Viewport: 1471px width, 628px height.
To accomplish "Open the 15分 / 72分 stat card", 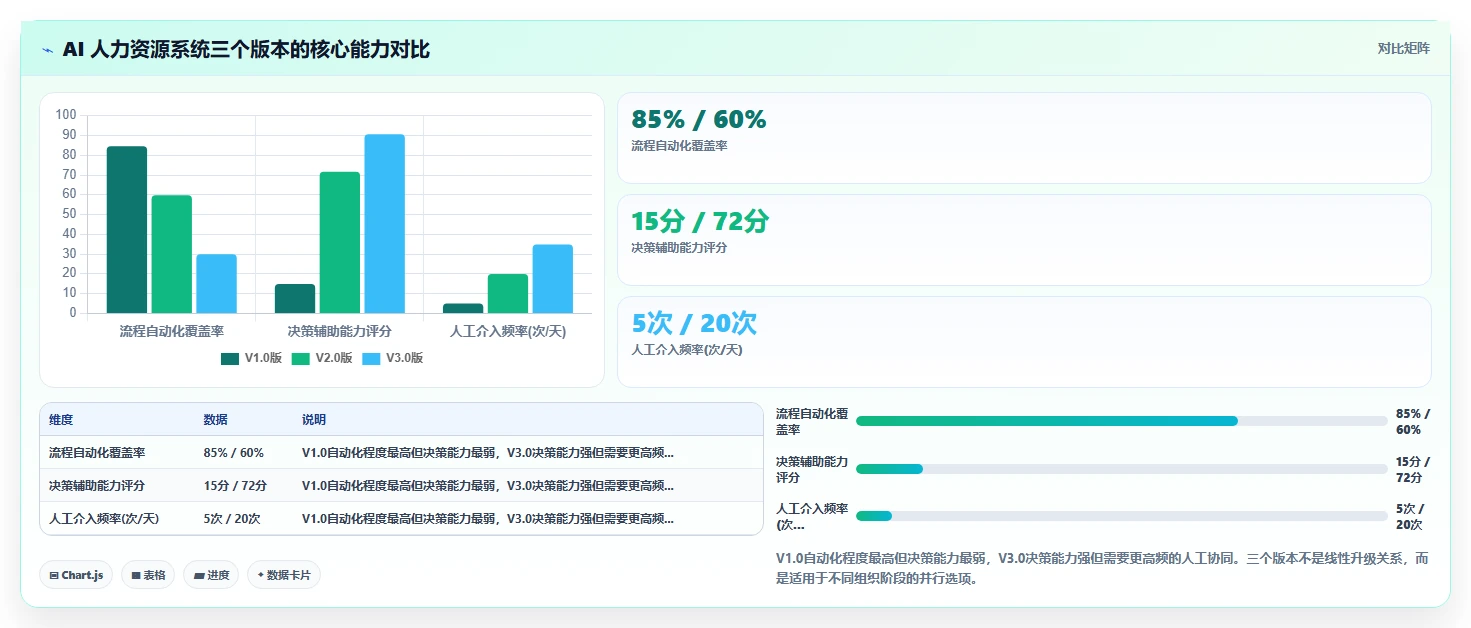I will (x=1024, y=240).
